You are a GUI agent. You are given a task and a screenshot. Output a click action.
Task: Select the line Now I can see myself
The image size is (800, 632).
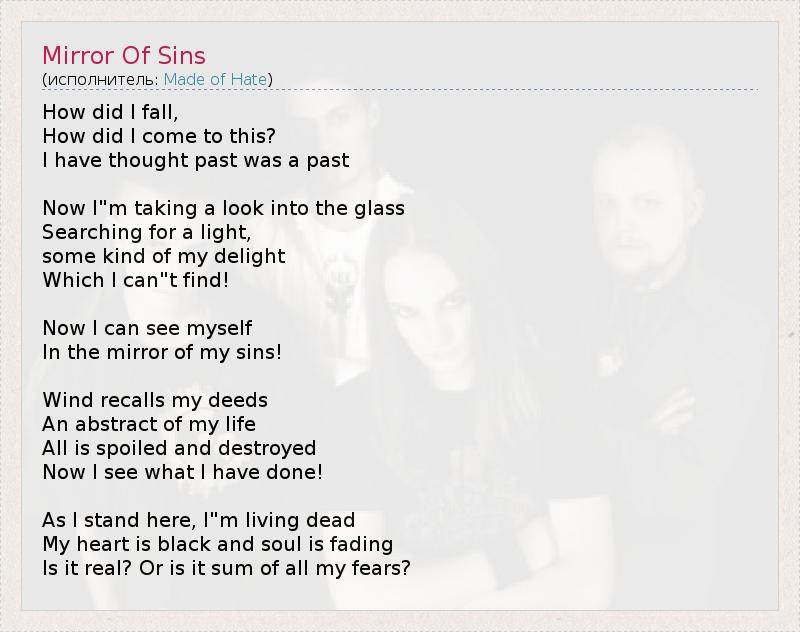[x=147, y=328]
